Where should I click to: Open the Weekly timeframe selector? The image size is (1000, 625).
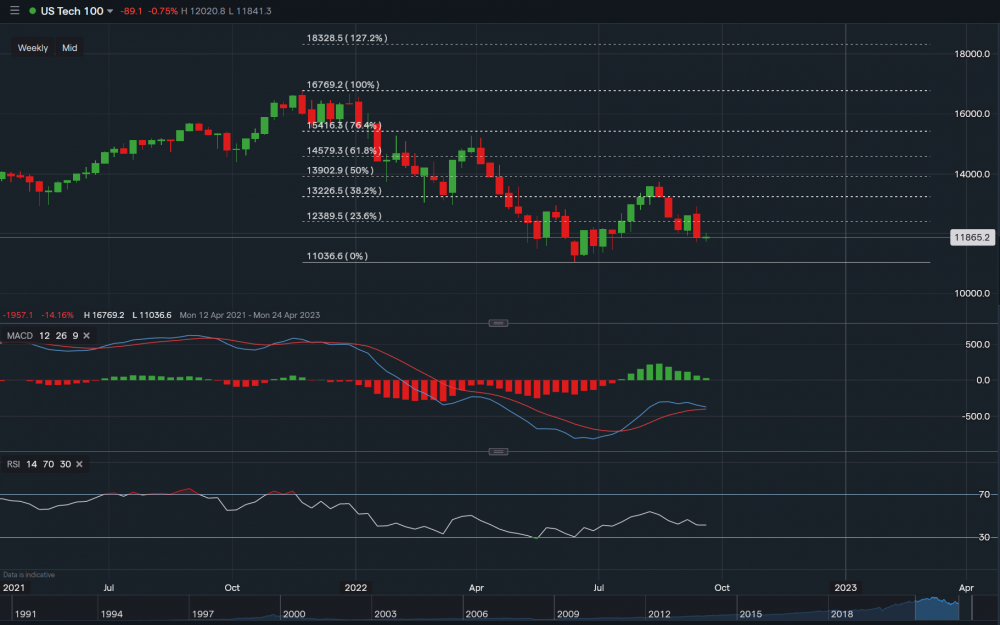pyautogui.click(x=33, y=48)
